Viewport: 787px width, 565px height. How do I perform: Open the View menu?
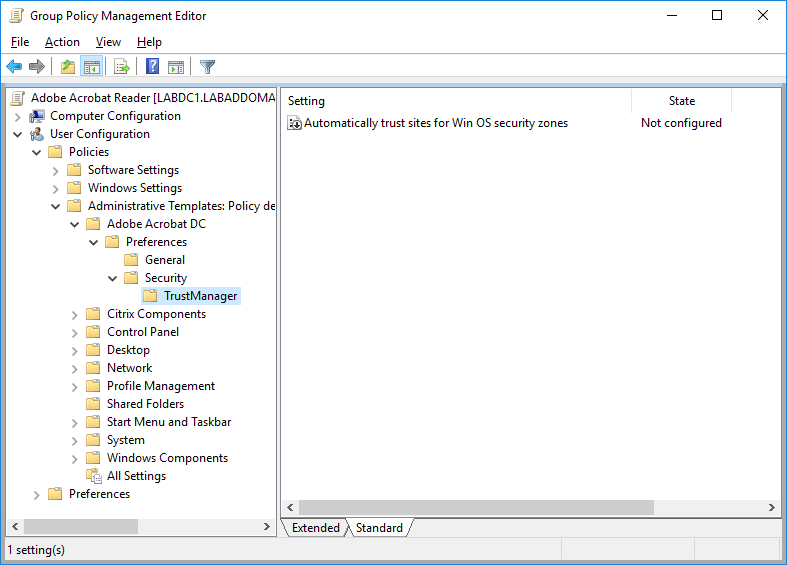pos(108,42)
